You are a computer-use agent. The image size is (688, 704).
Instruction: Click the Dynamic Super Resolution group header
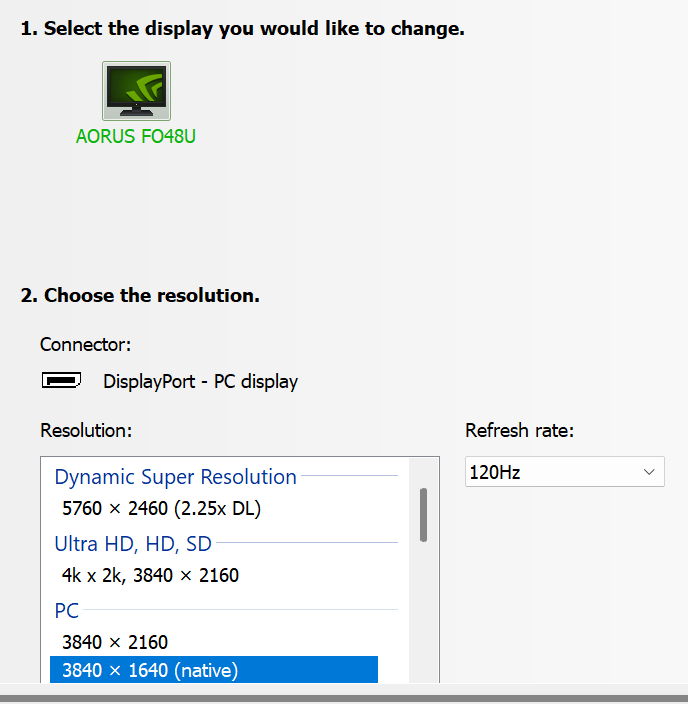pos(175,477)
